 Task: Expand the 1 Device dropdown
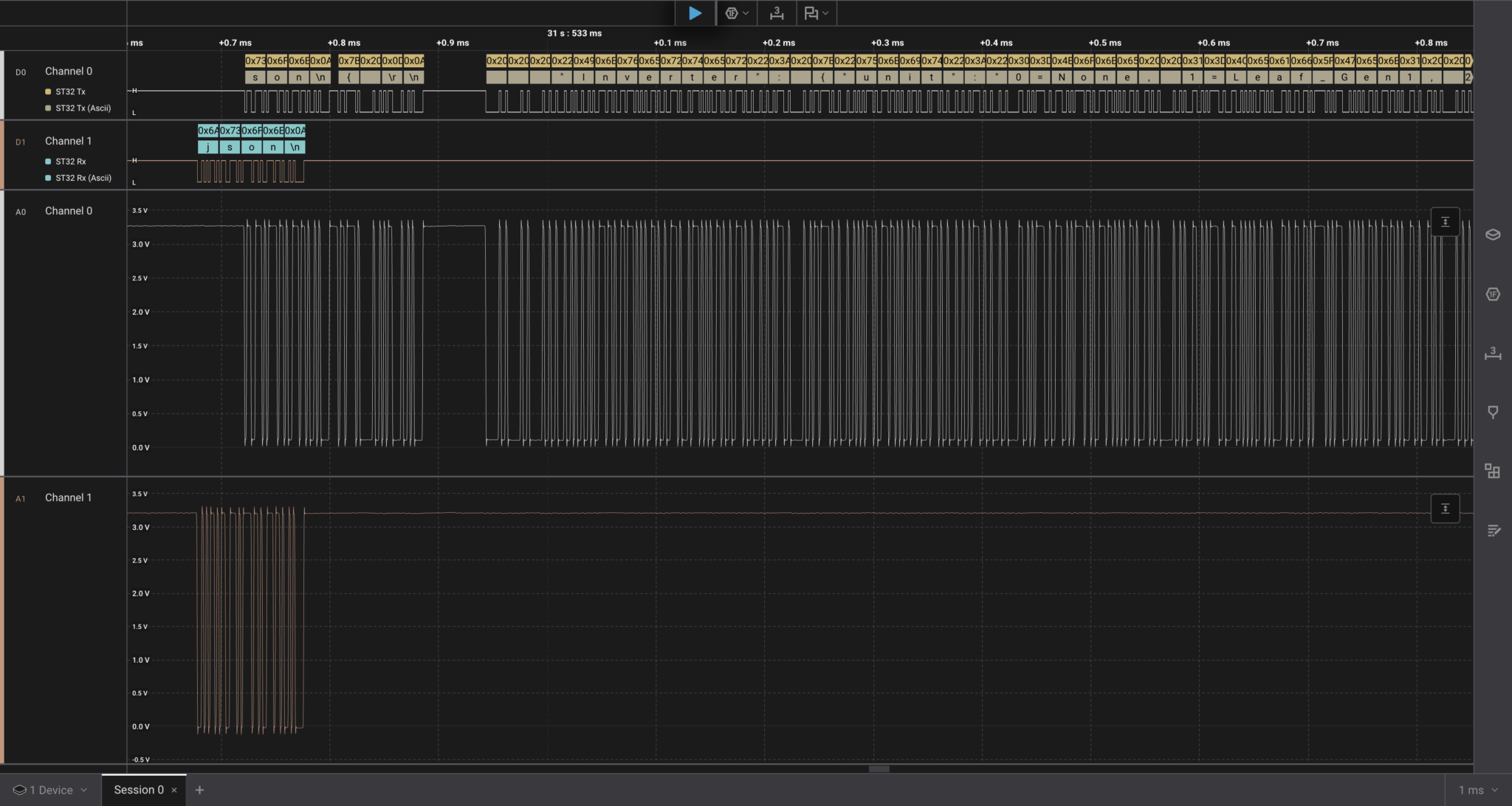(50, 790)
